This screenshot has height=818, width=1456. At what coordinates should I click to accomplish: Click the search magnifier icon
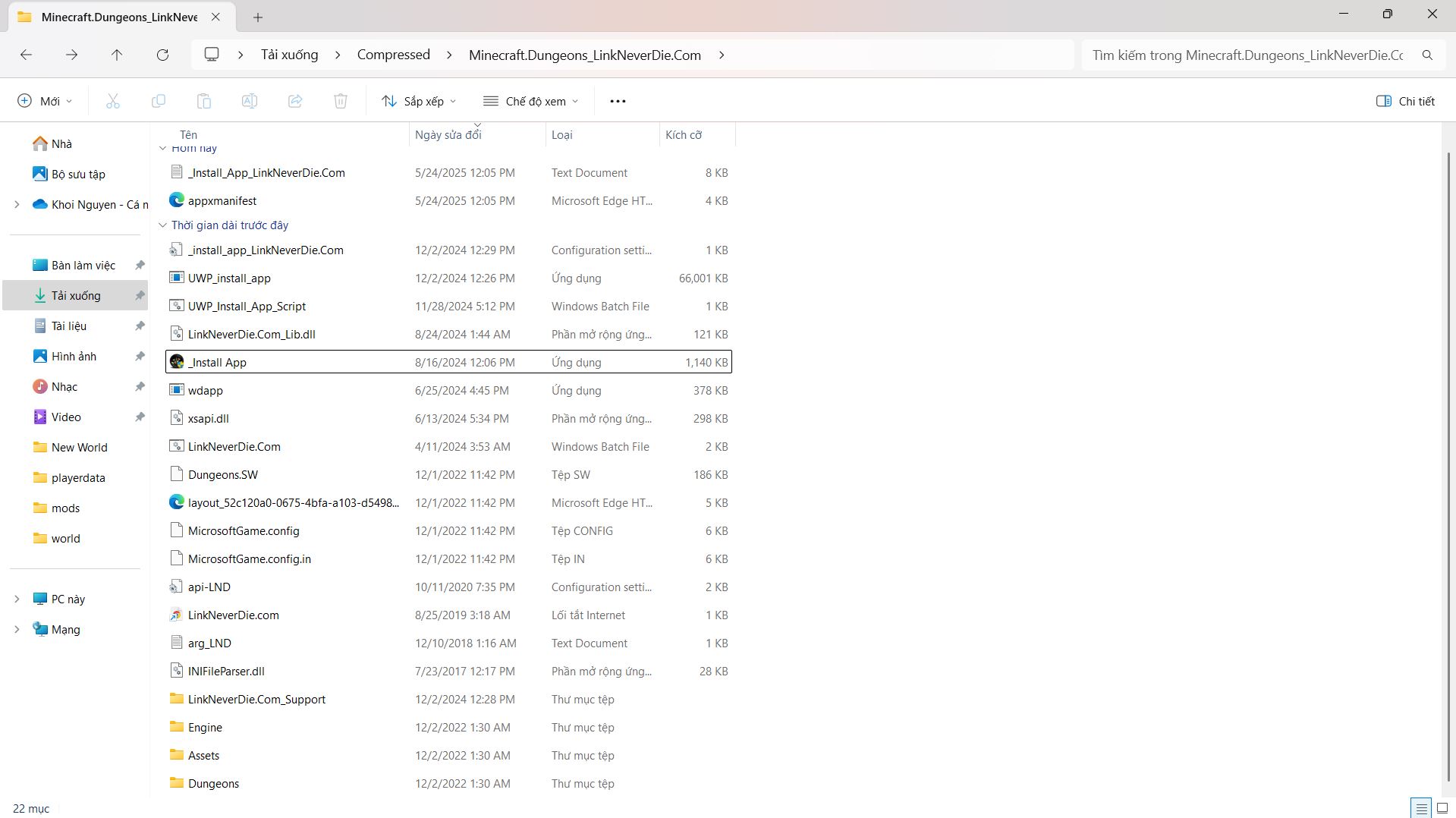1427,55
